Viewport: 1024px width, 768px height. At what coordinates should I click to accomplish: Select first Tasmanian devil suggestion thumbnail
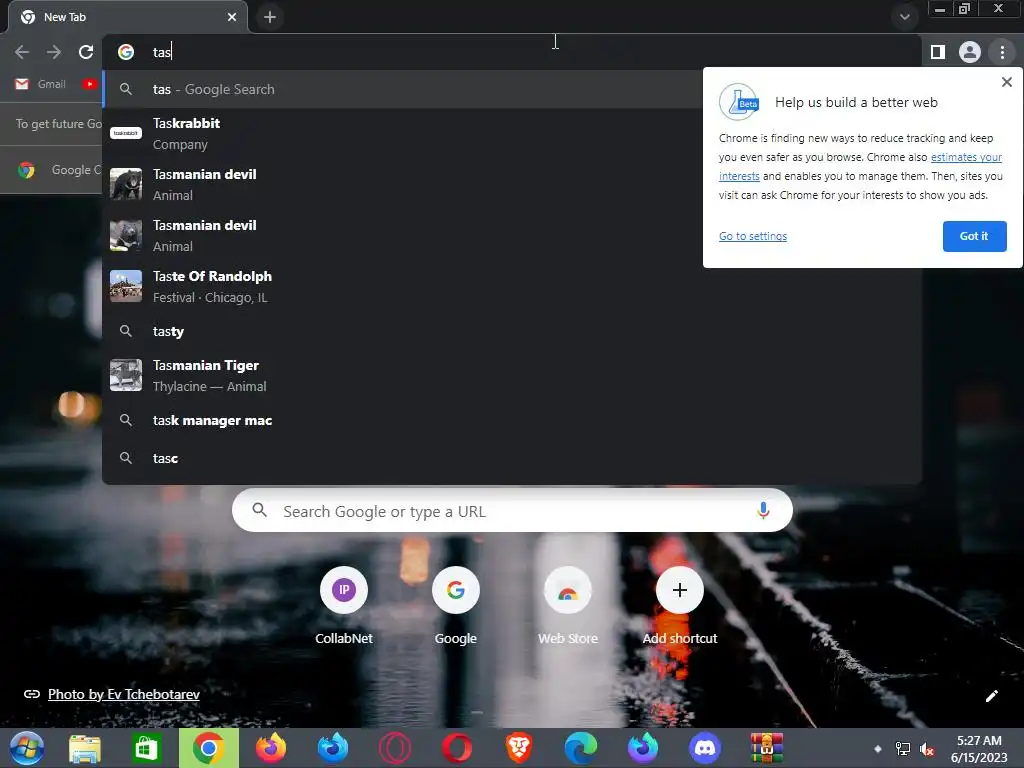tap(125, 184)
